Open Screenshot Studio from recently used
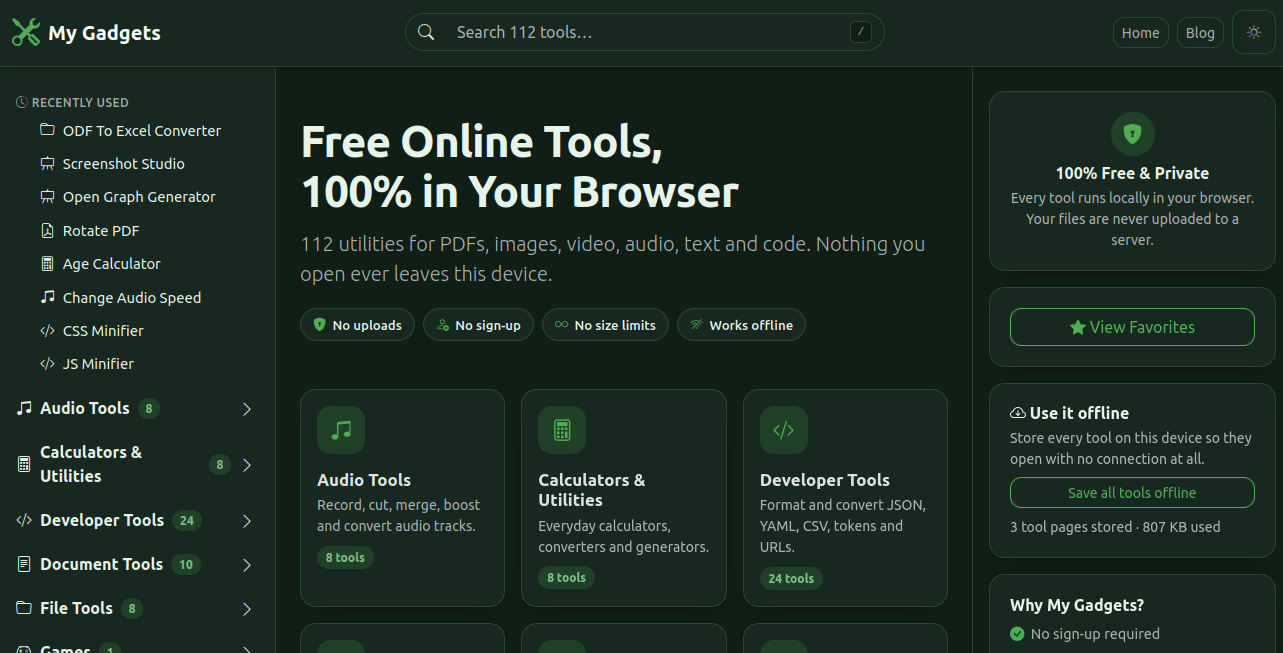Viewport: 1283px width, 653px height. click(124, 163)
